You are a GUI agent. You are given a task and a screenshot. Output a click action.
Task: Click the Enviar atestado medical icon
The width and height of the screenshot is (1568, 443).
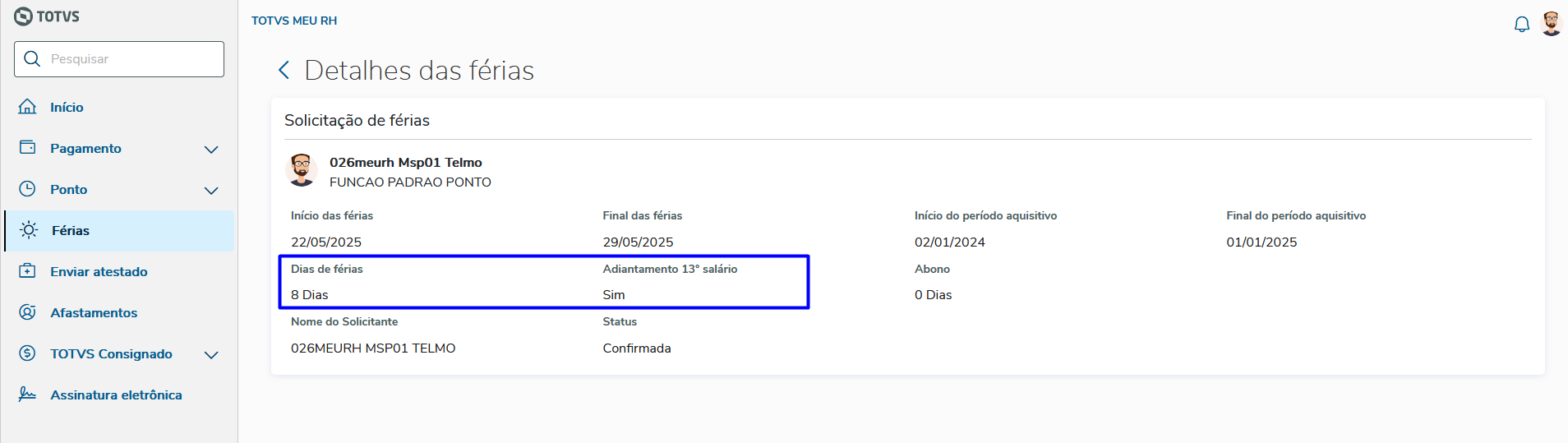point(27,271)
